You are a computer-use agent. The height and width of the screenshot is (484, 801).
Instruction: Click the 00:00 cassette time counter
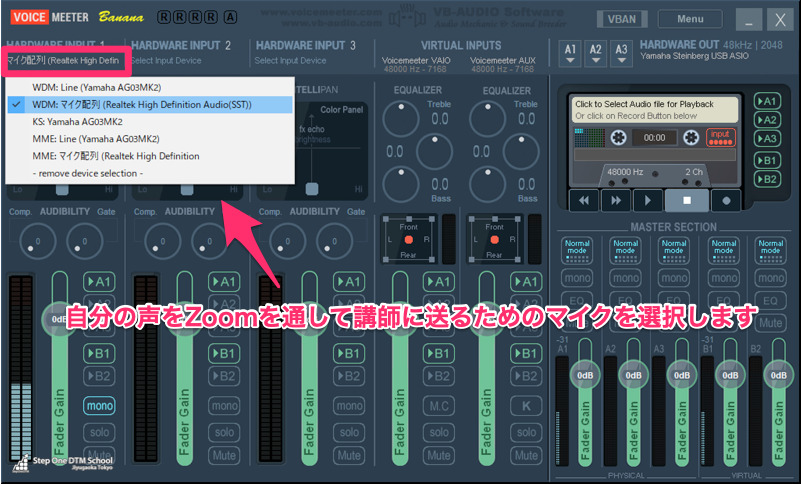point(654,138)
